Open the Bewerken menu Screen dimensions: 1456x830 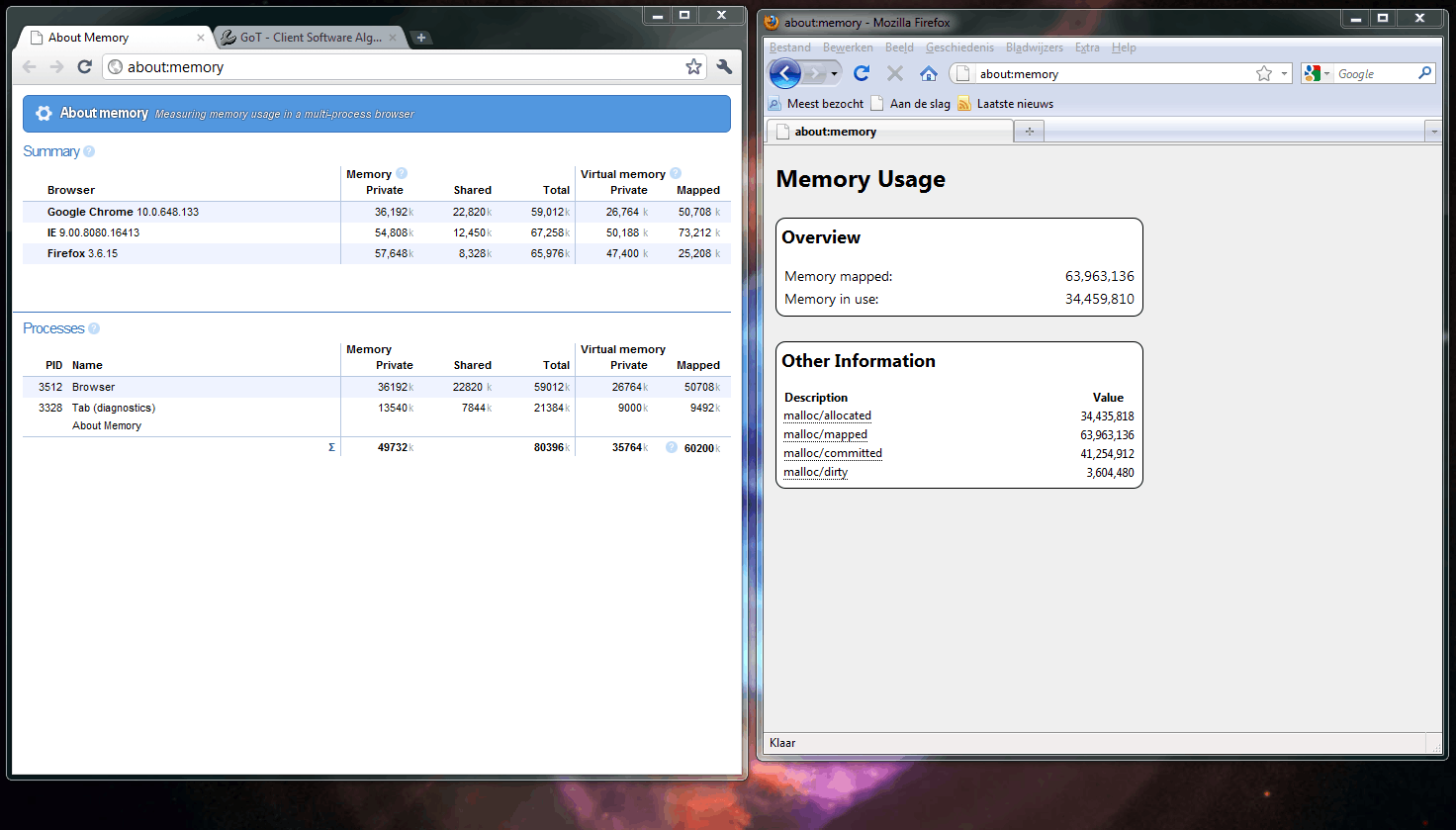click(x=848, y=47)
